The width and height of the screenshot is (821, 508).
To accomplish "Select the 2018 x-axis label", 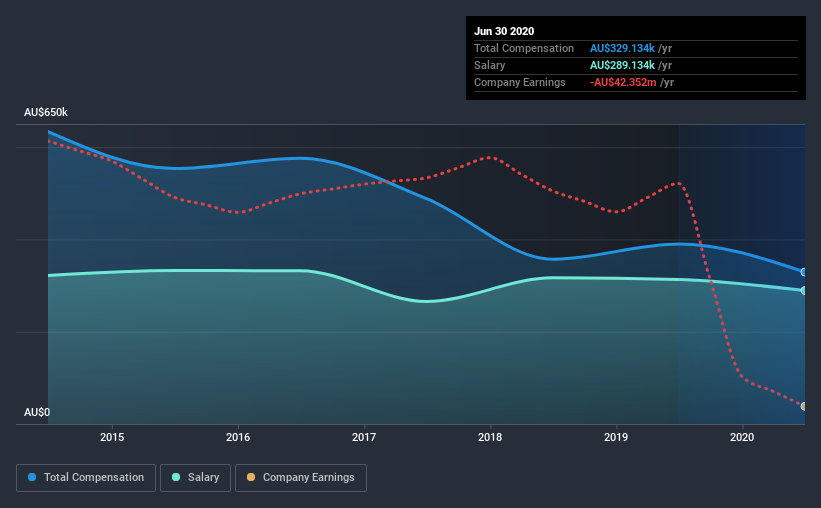I will pos(490,437).
